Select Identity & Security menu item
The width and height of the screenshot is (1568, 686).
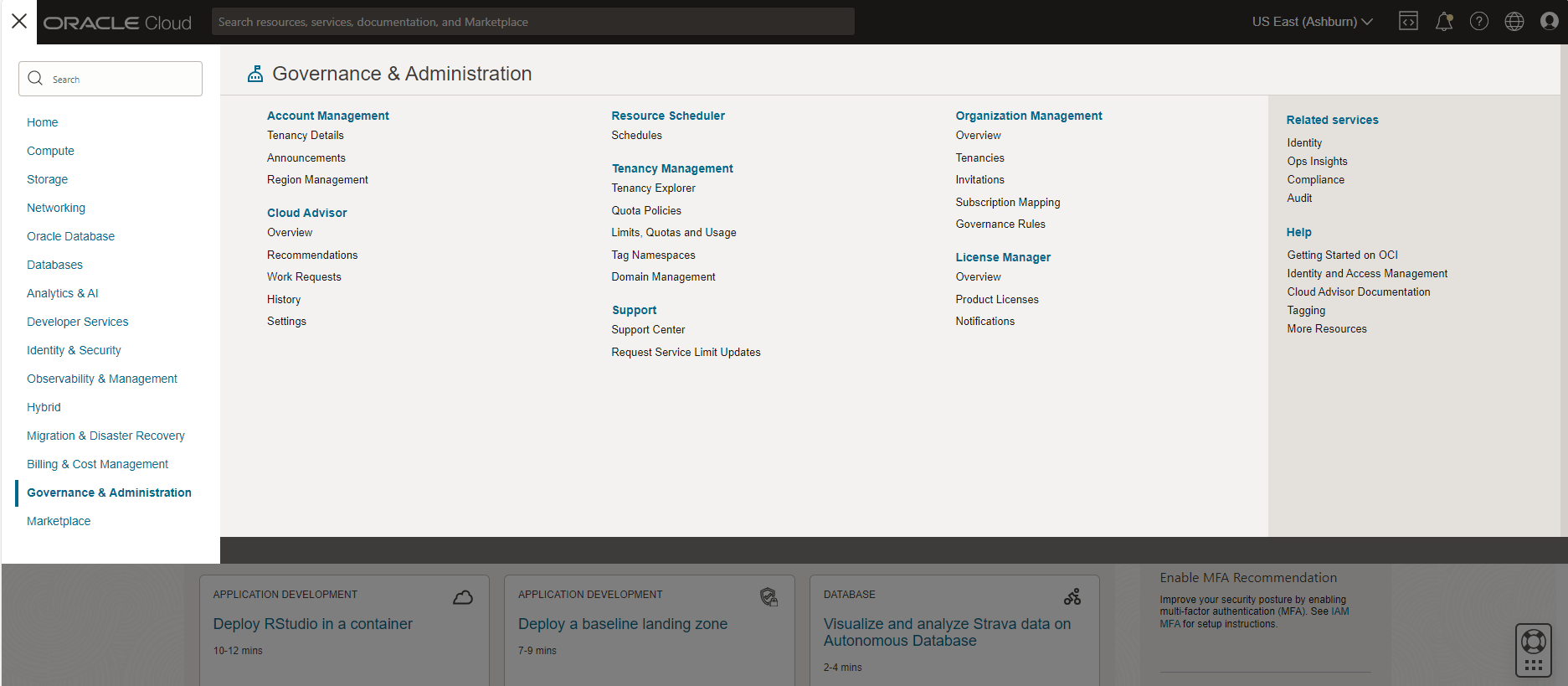click(74, 350)
